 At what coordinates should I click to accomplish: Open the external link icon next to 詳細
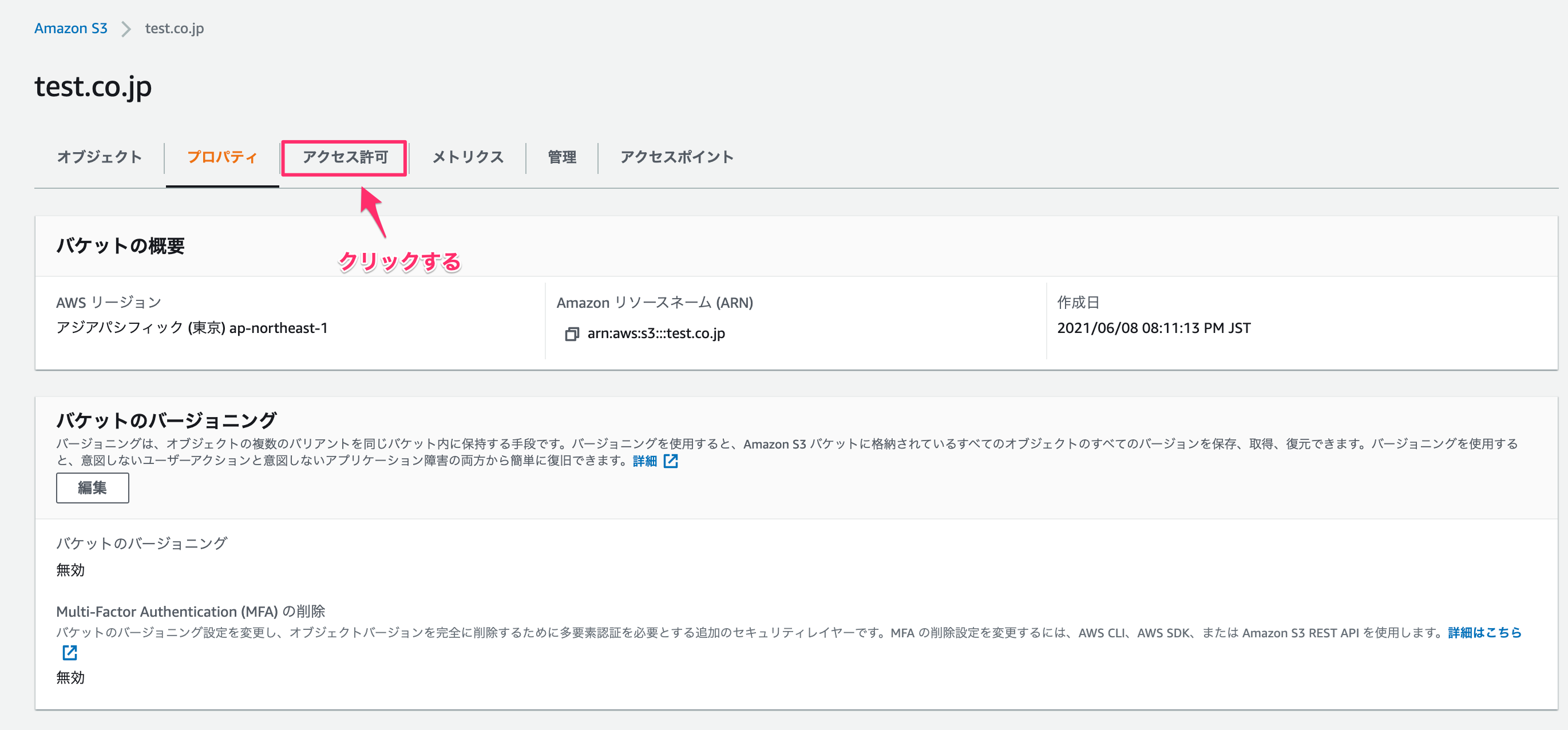click(670, 461)
